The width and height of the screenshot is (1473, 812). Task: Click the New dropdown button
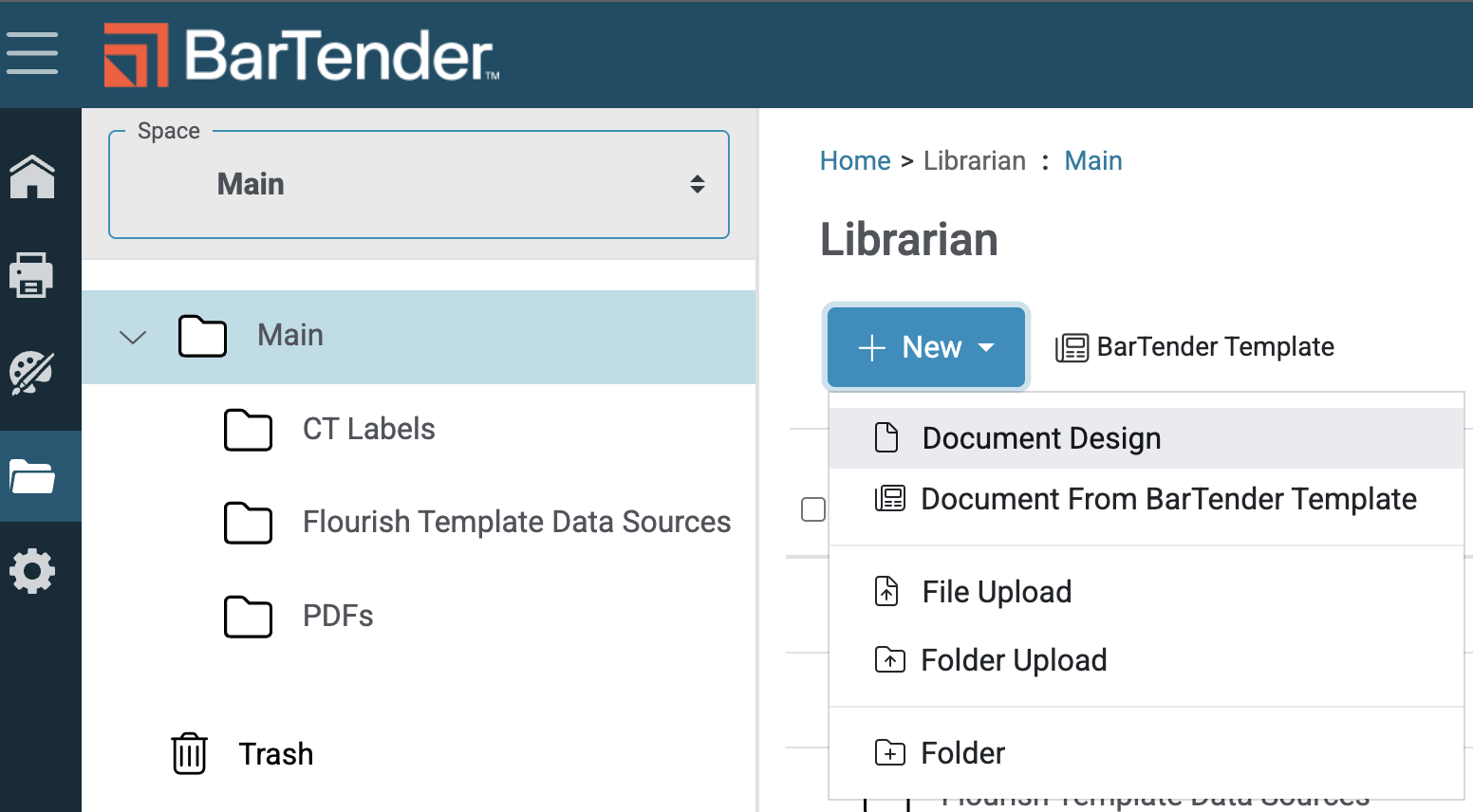pos(926,347)
